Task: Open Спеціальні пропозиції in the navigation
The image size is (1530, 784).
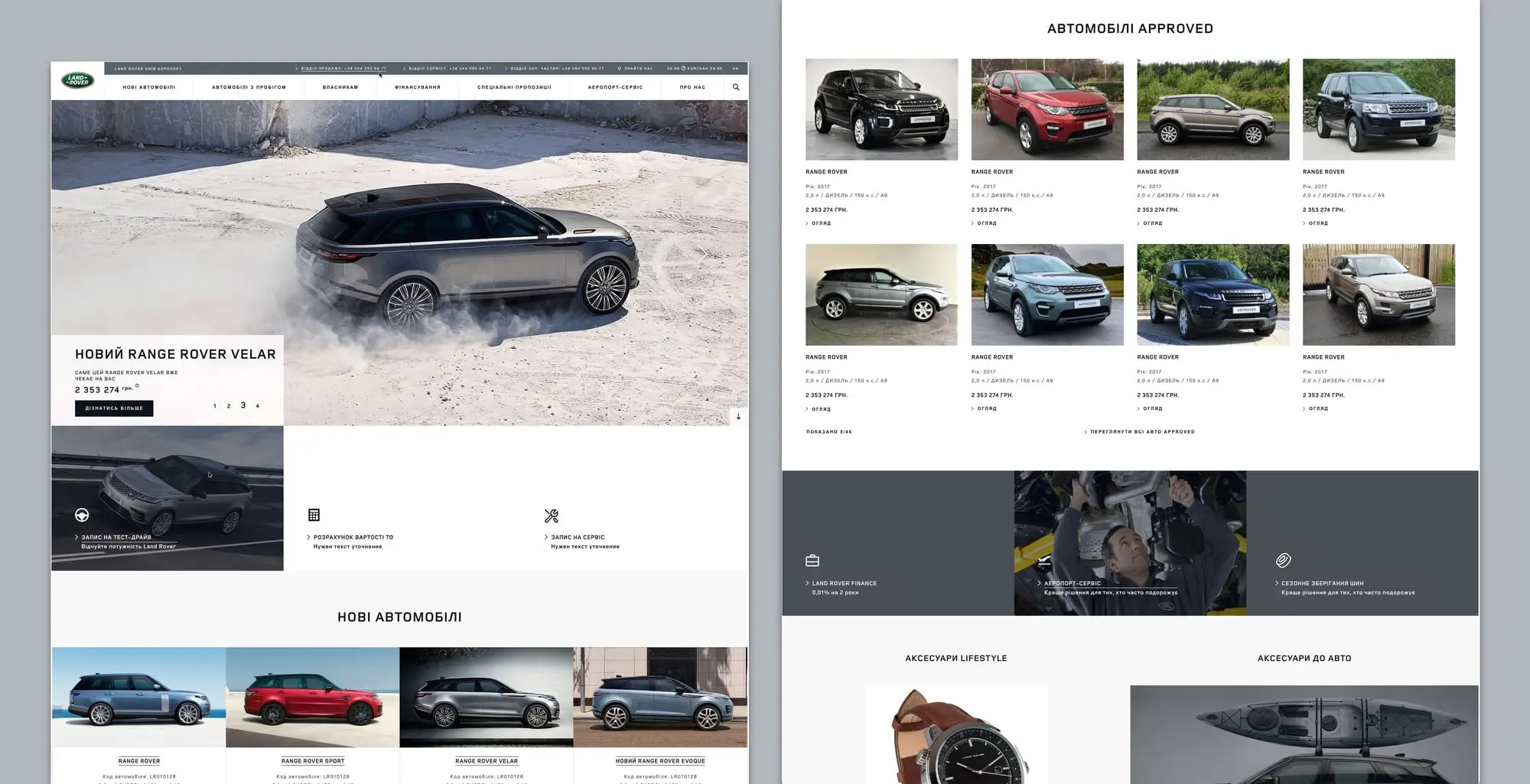Action: 514,87
